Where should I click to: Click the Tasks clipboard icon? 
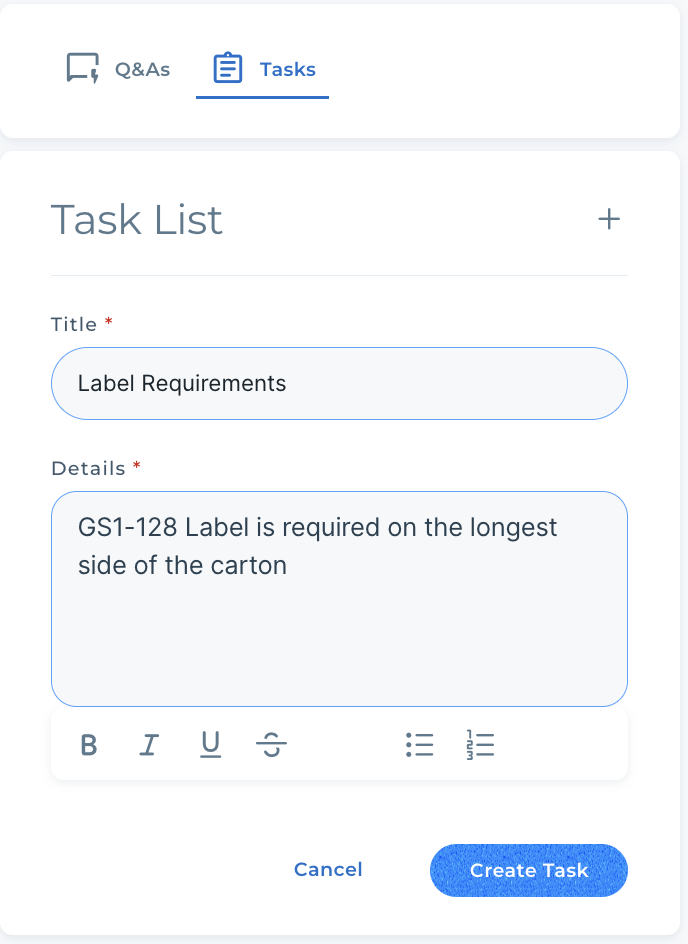228,69
